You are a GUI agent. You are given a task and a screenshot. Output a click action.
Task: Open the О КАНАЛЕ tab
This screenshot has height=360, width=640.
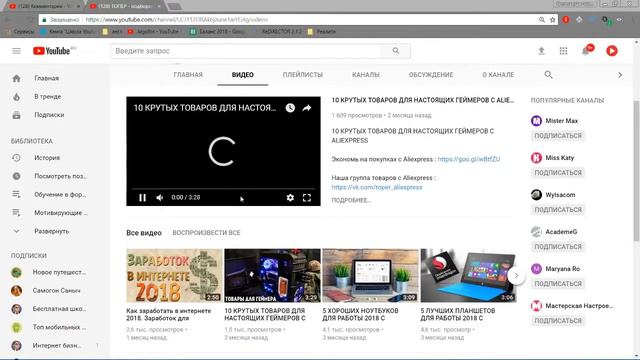click(498, 75)
